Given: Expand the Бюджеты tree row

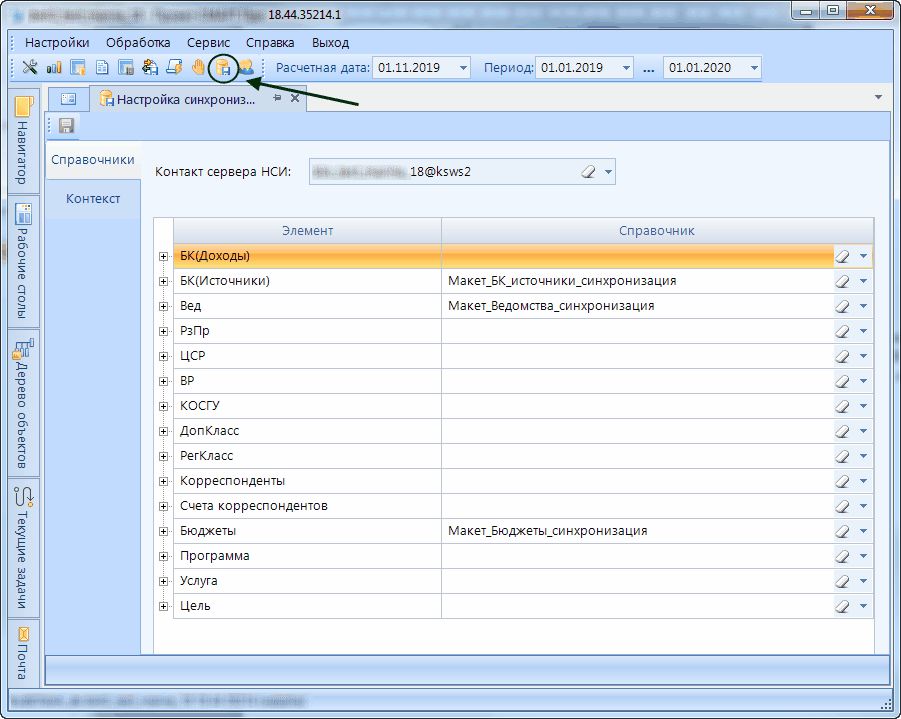Looking at the screenshot, I should click(x=163, y=531).
